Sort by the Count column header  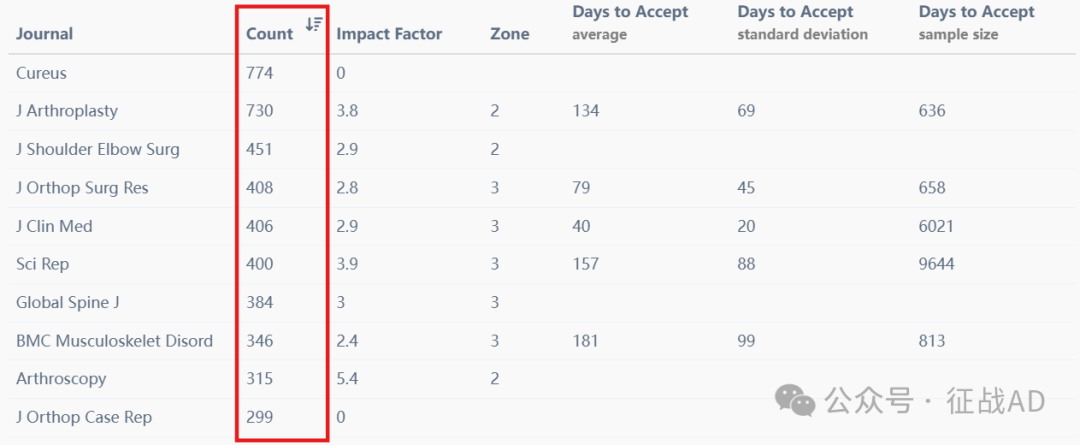tap(269, 34)
